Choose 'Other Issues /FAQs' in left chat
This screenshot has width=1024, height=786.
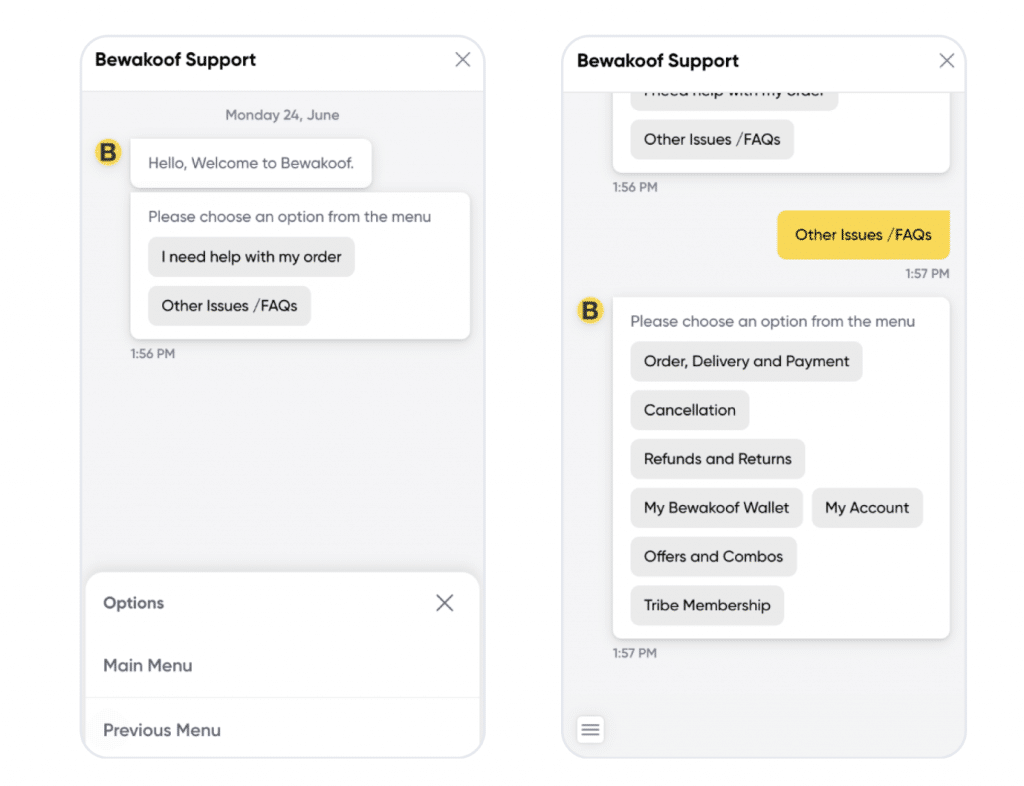229,306
